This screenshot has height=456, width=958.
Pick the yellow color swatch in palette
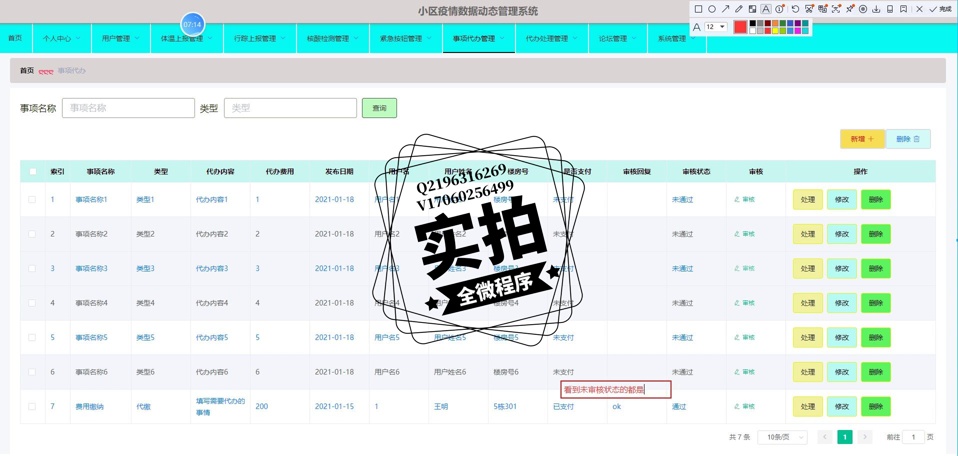click(x=775, y=30)
